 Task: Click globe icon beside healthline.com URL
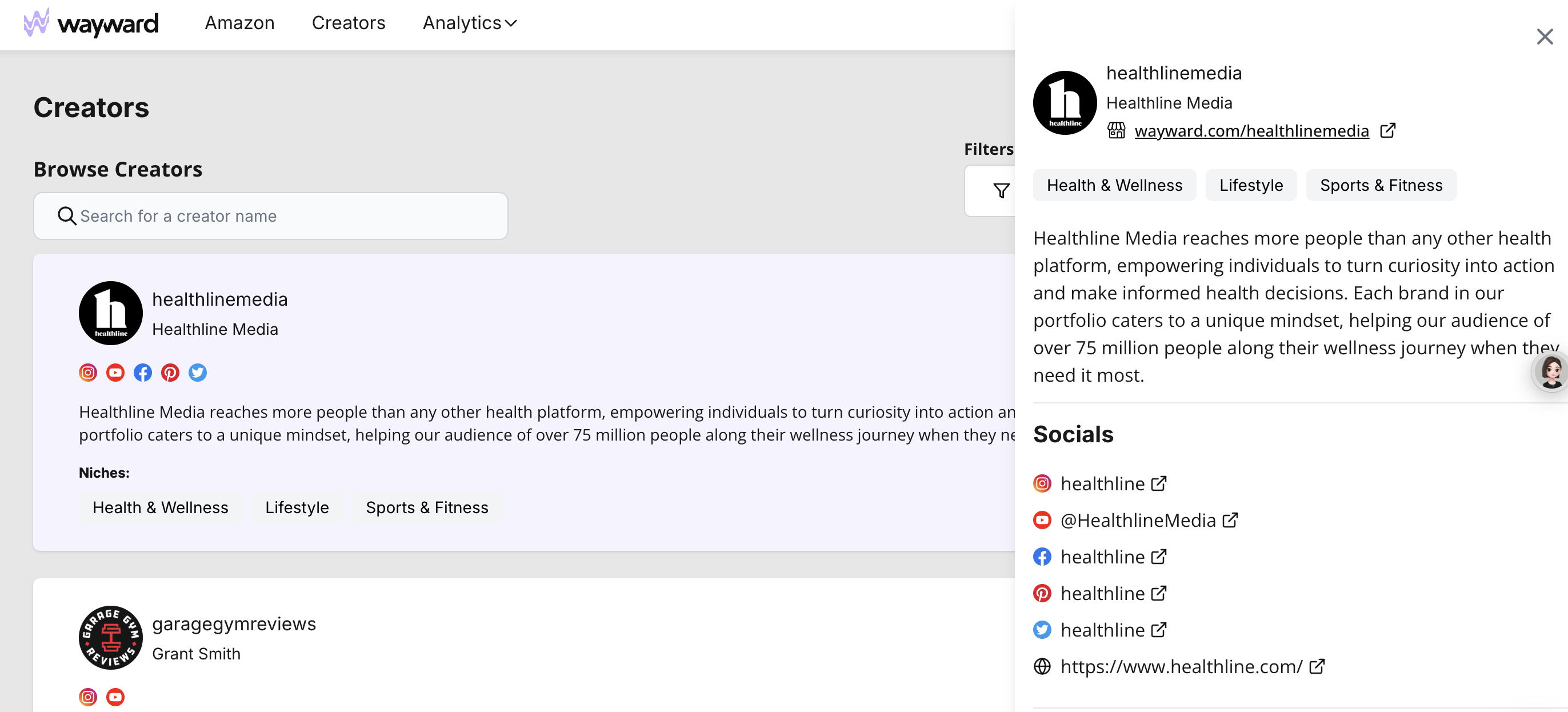(x=1042, y=666)
